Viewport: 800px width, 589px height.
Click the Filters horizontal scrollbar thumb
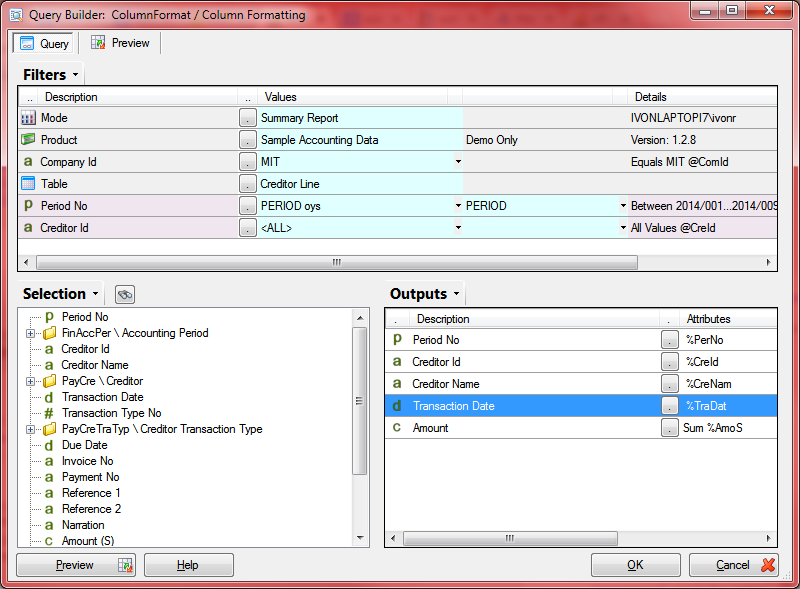(x=337, y=262)
